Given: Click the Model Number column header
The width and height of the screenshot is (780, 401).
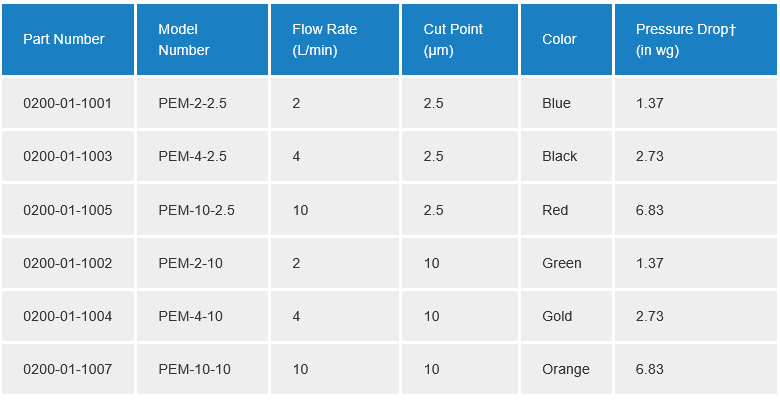Looking at the screenshot, I should [184, 40].
